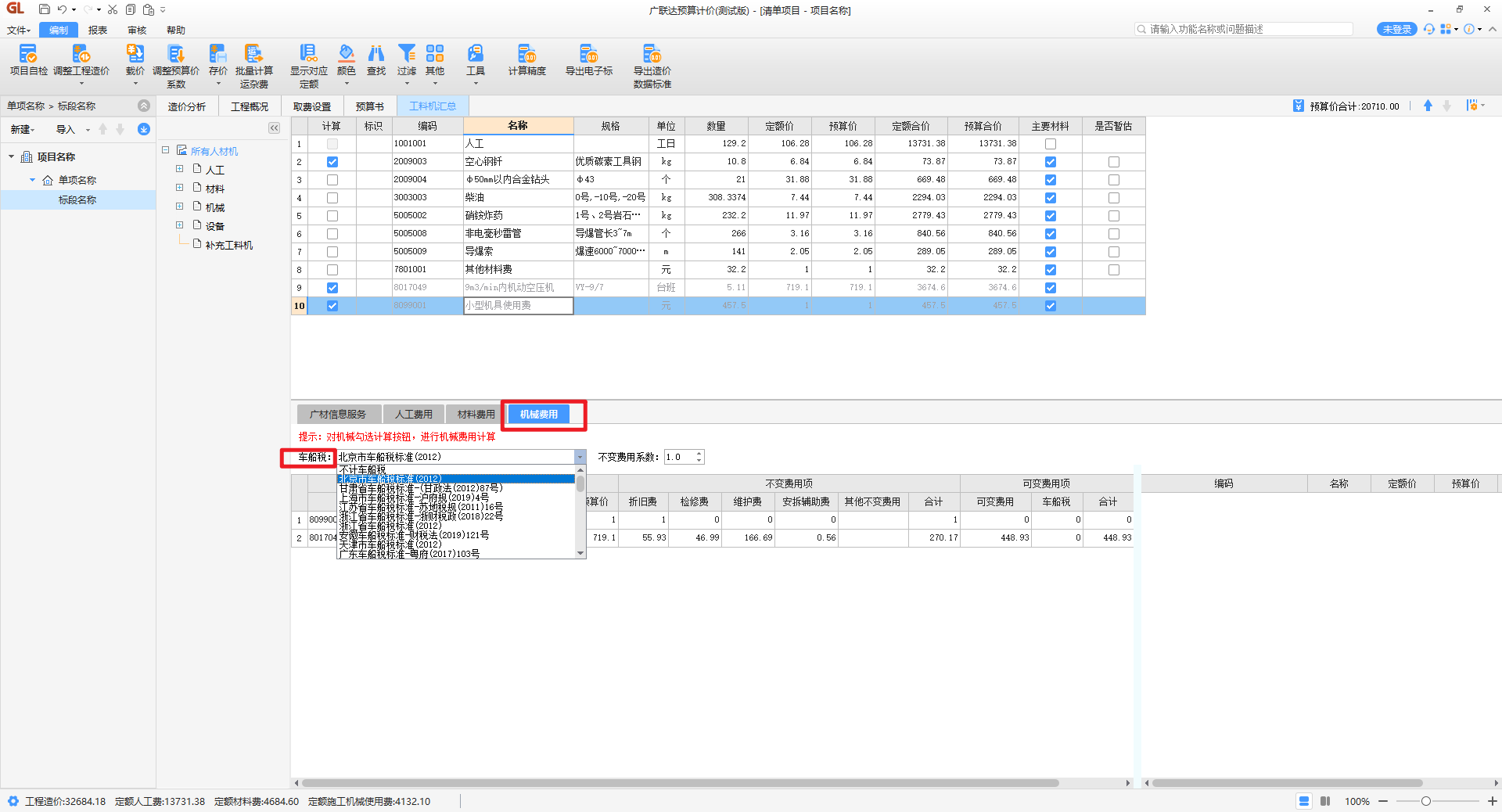Click the 导入 import button

point(66,129)
